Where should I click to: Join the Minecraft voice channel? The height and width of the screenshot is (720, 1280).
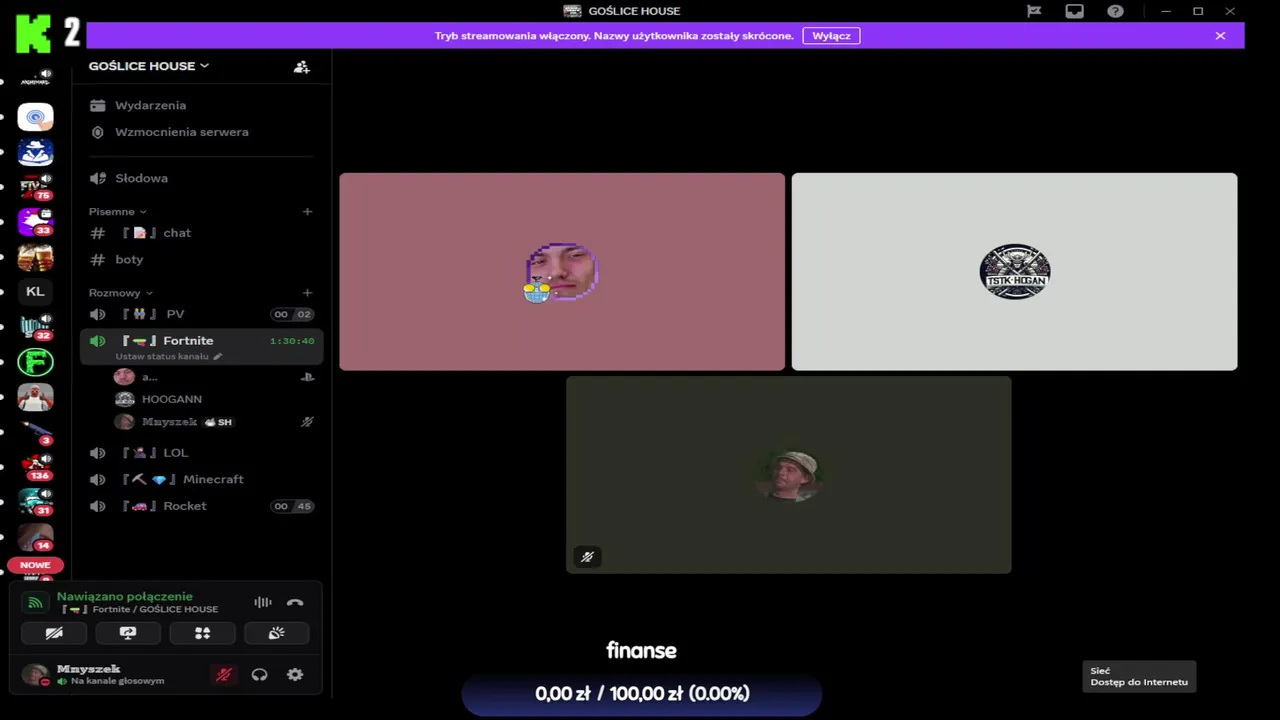pos(201,479)
